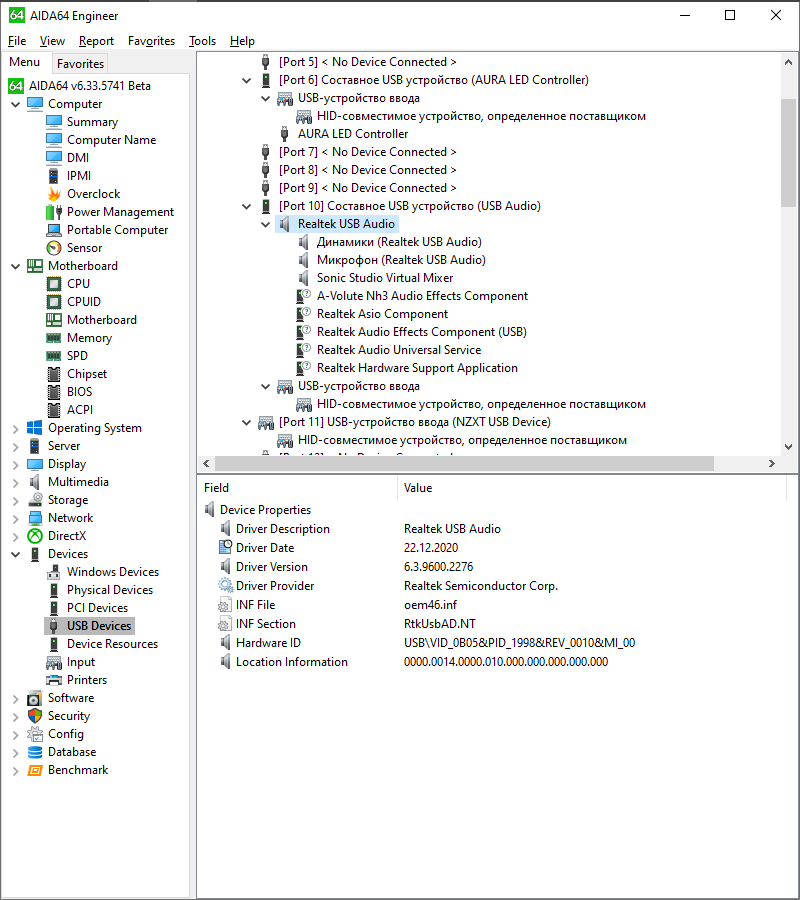
Task: Switch to the Menu sidebar tab
Action: [25, 62]
